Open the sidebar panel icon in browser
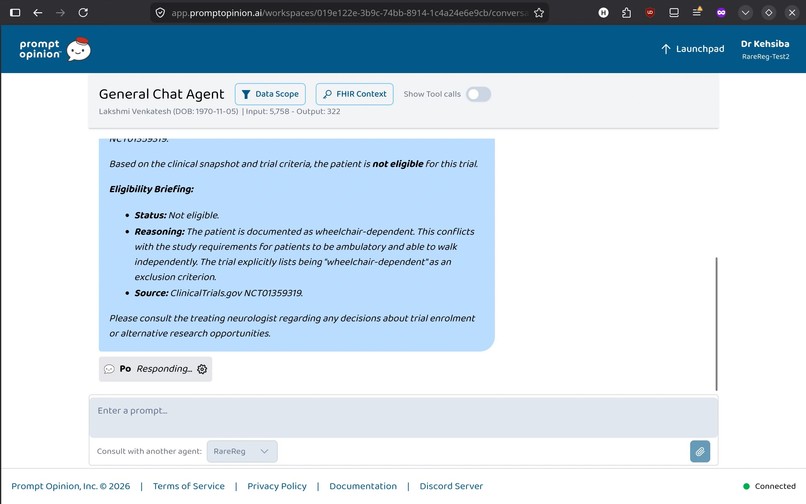This screenshot has height=504, width=806. click(x=15, y=13)
